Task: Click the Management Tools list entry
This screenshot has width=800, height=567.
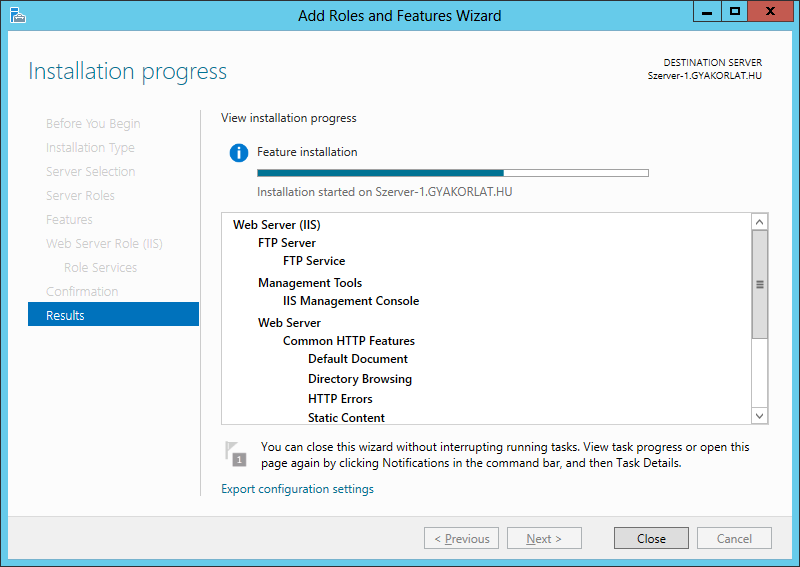Action: (310, 283)
